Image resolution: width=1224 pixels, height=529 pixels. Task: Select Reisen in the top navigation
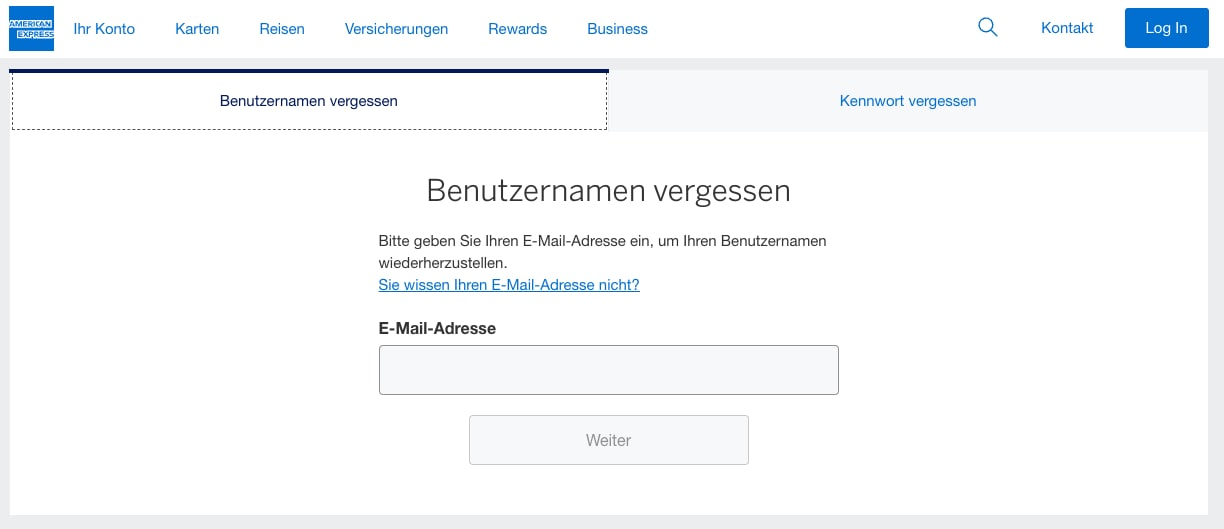[282, 29]
